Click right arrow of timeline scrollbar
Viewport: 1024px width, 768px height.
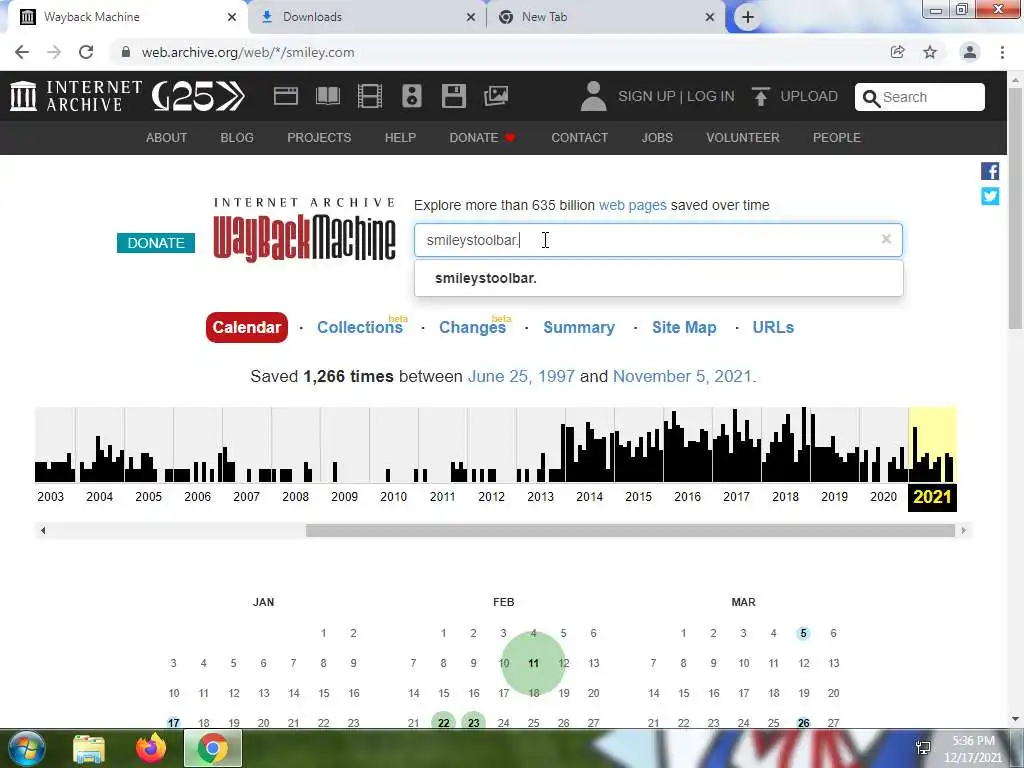pos(963,530)
